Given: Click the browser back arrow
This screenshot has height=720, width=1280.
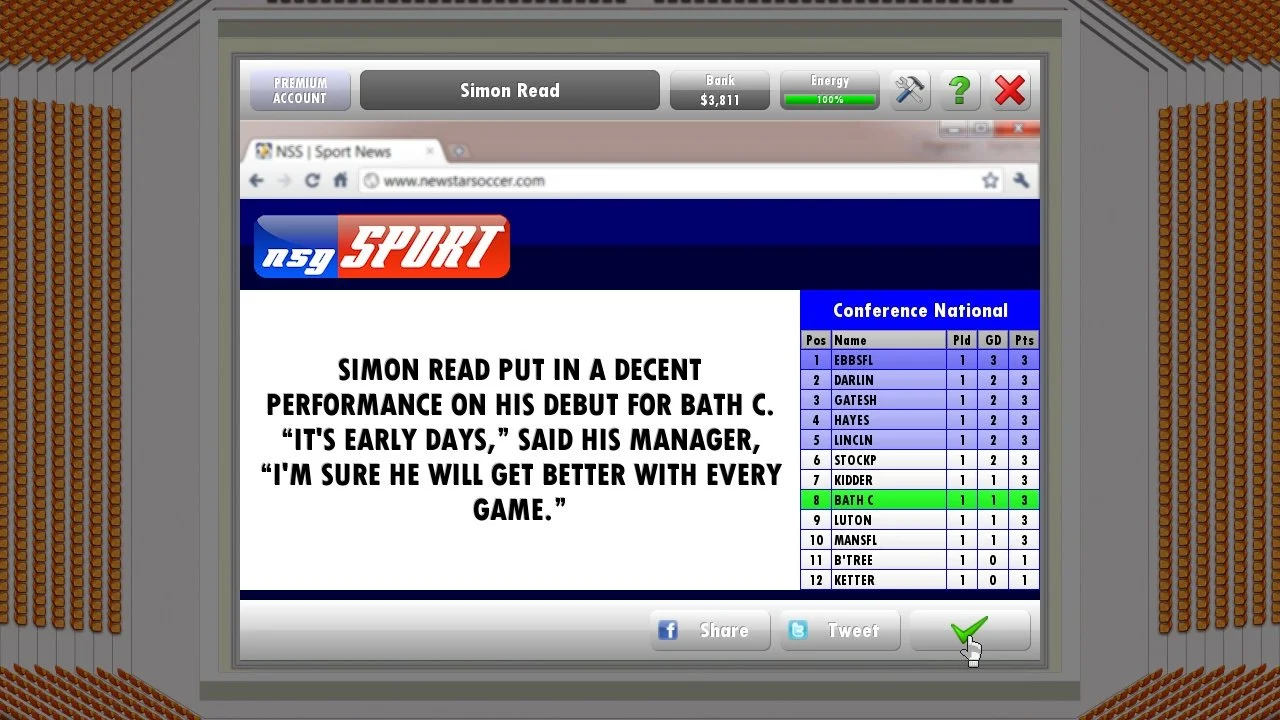Looking at the screenshot, I should [x=257, y=181].
